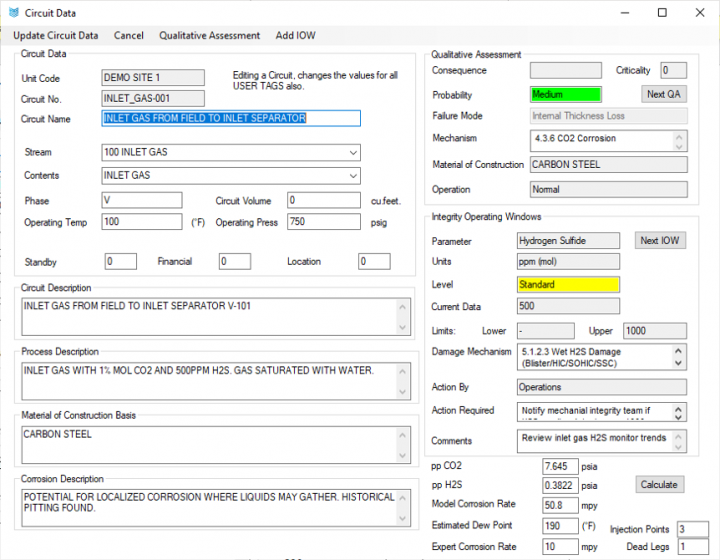Screen dimensions: 720x560
Task: Click the Circuit Data app icon in title bar
Action: coord(14,13)
